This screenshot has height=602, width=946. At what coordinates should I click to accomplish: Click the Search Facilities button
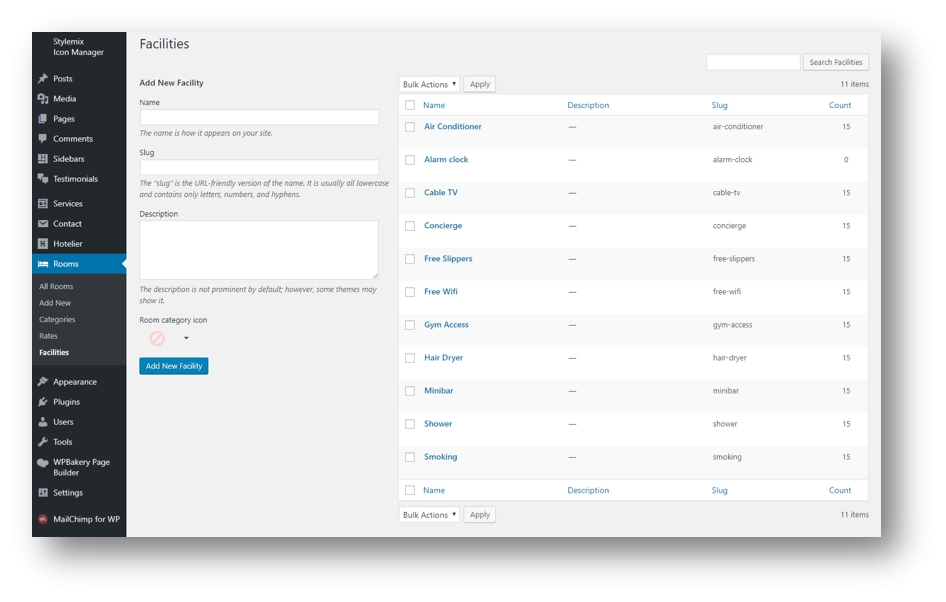coord(835,62)
